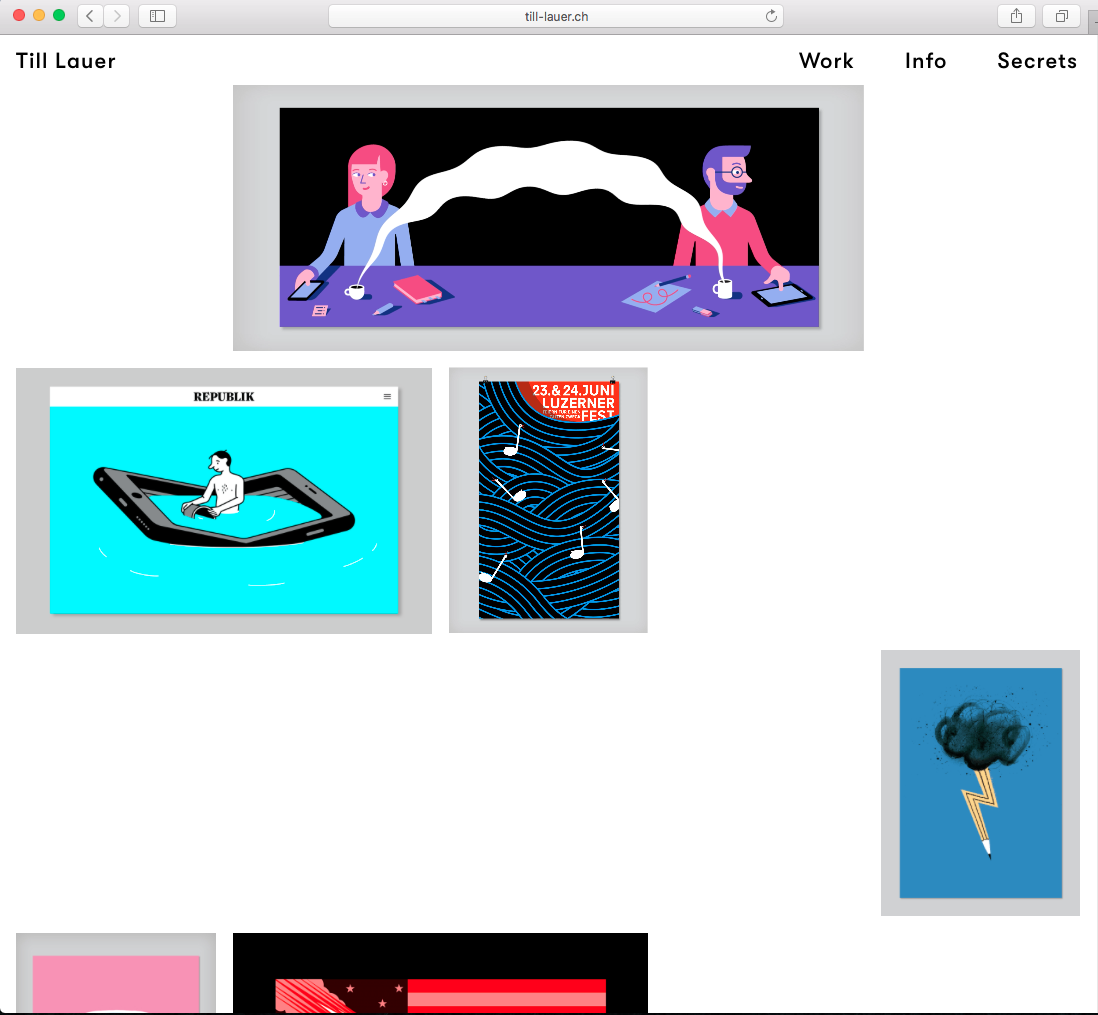Open the Republik phone boat illustration
This screenshot has height=1015, width=1098.
[224, 501]
